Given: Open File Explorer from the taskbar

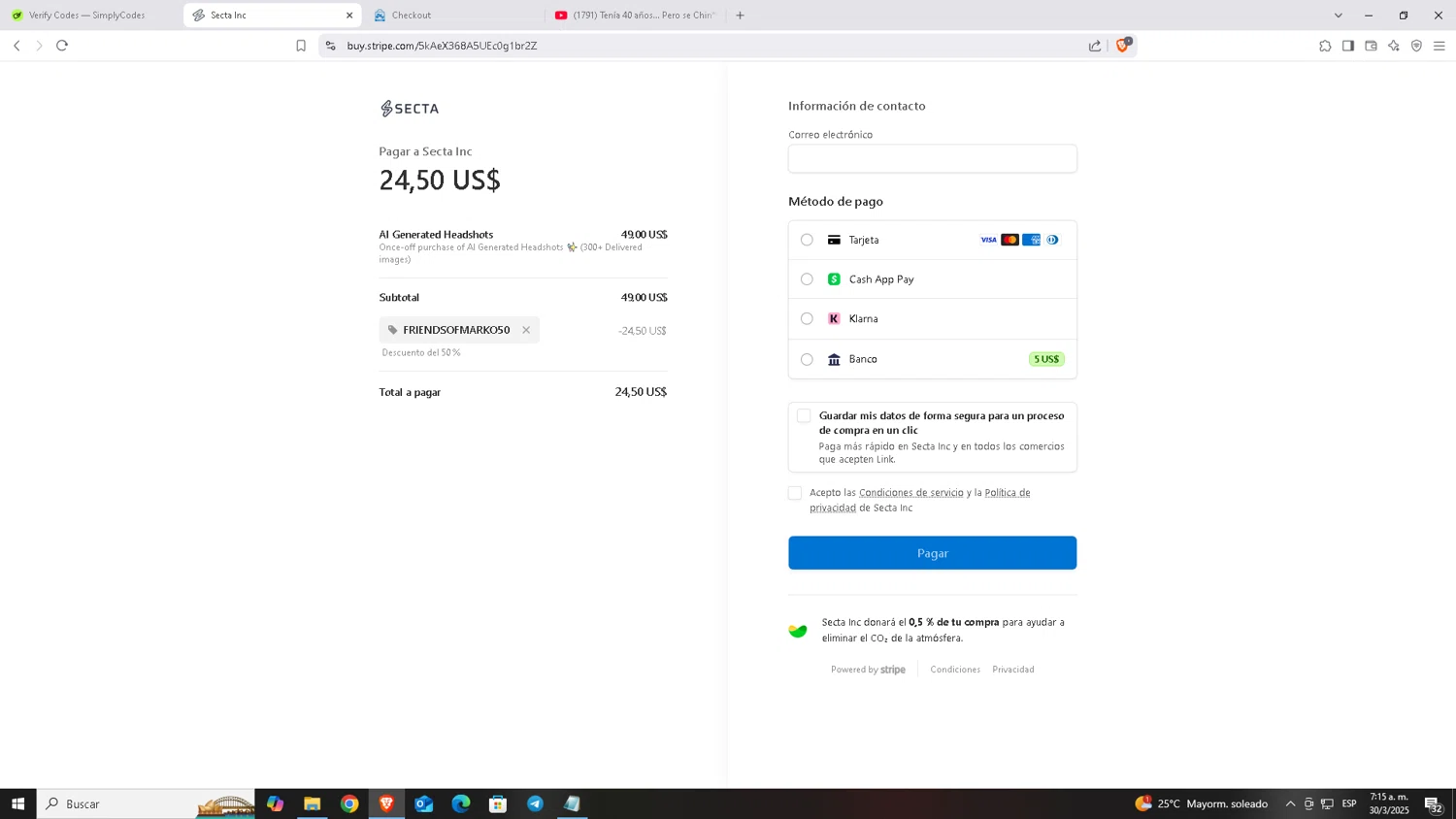Looking at the screenshot, I should point(312,803).
